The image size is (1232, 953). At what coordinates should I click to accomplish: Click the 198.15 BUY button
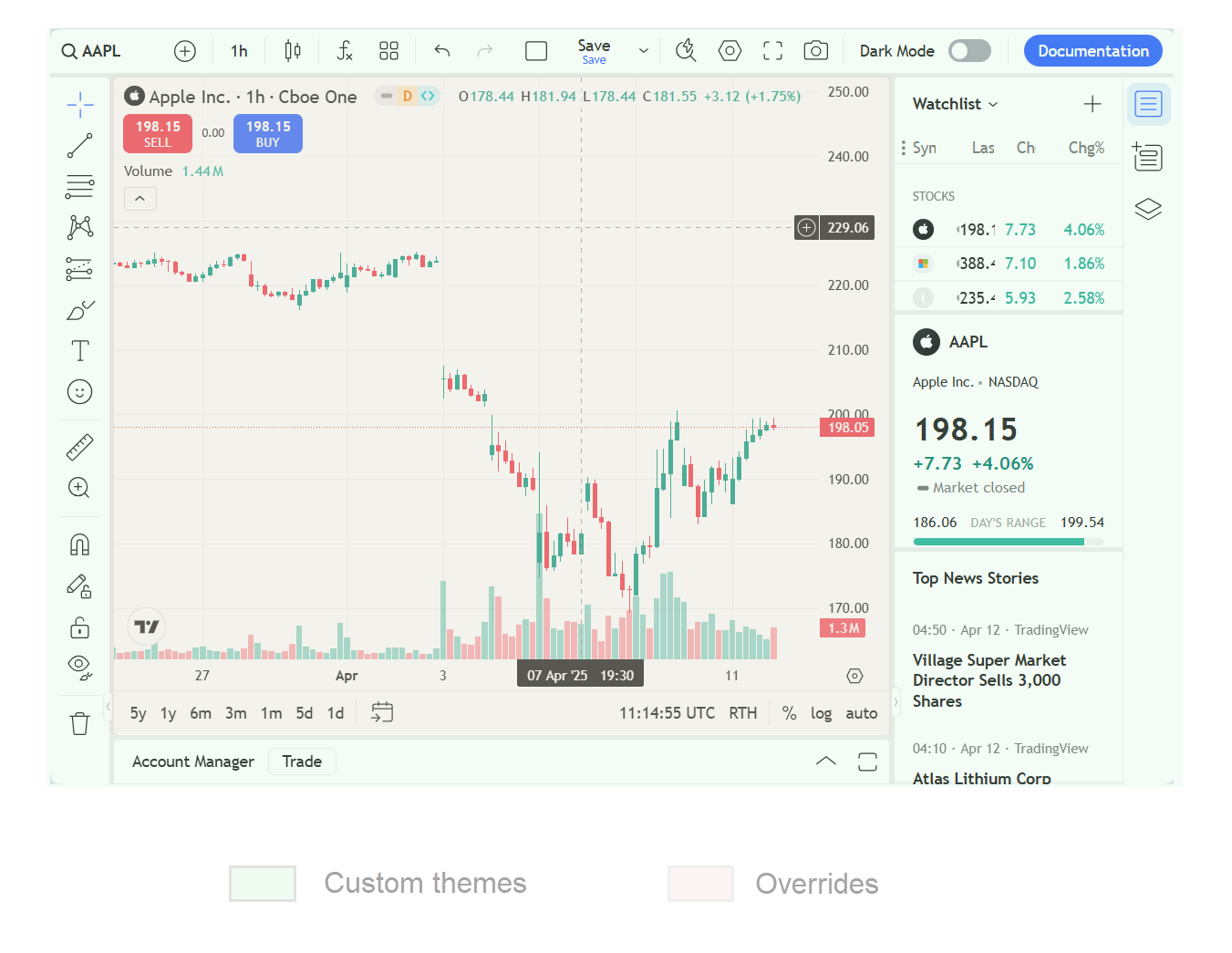[x=268, y=133]
